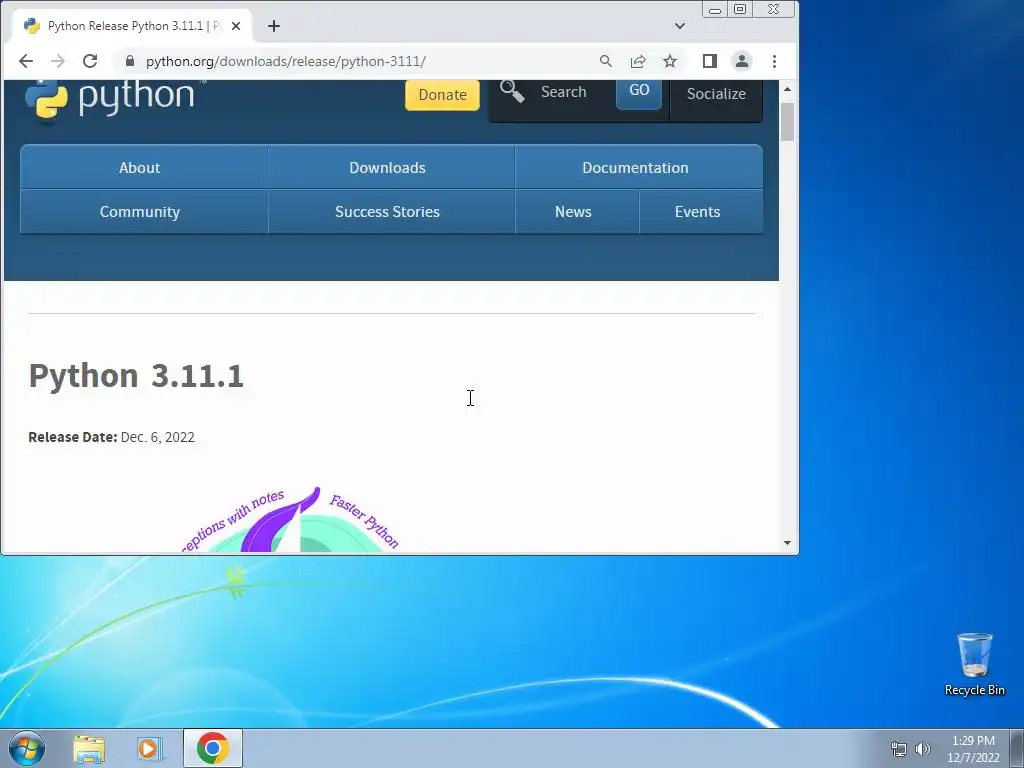
Task: Click the Python logo
Action: click(x=110, y=99)
